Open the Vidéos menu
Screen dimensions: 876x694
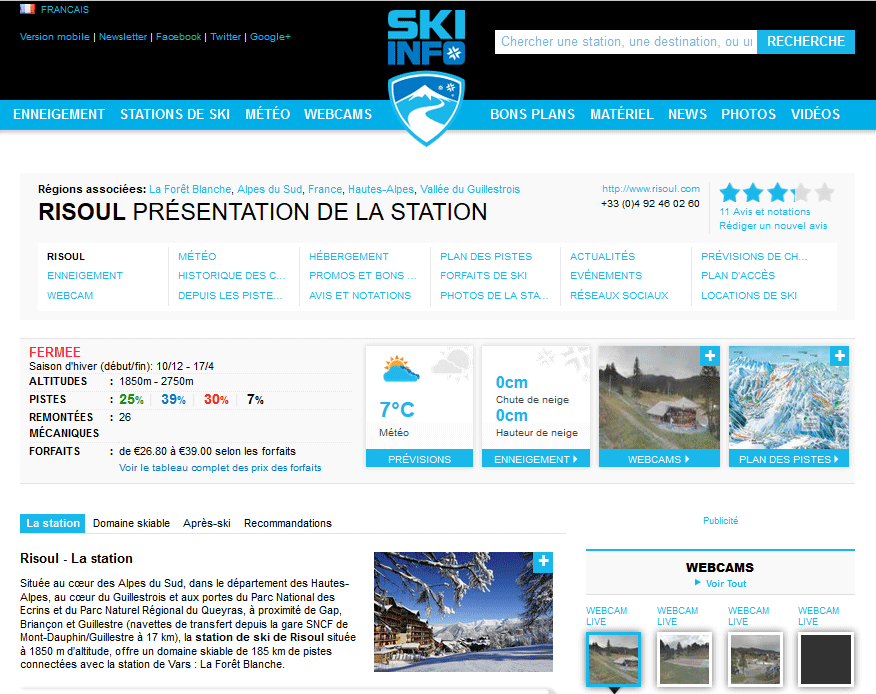815,114
